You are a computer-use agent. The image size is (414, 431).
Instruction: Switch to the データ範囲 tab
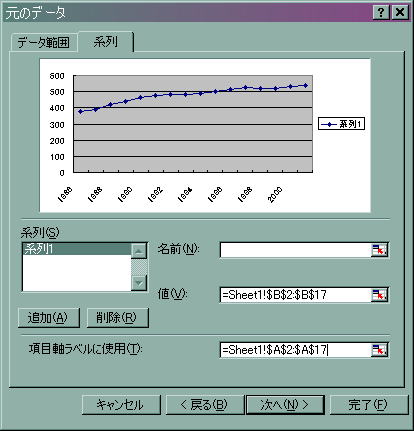44,43
